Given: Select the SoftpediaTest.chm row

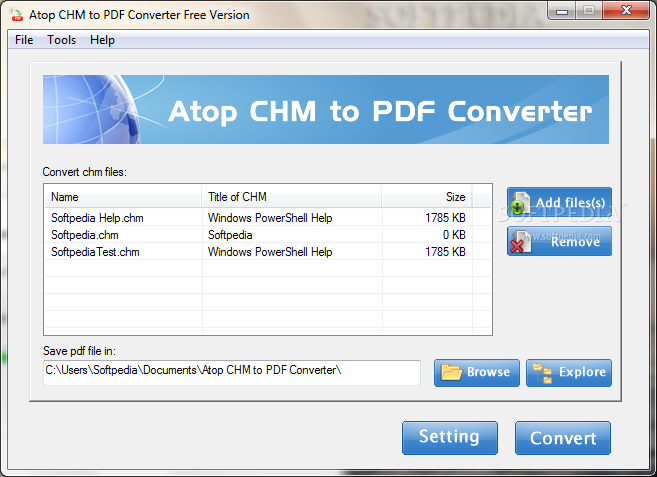Looking at the screenshot, I should tap(268, 251).
